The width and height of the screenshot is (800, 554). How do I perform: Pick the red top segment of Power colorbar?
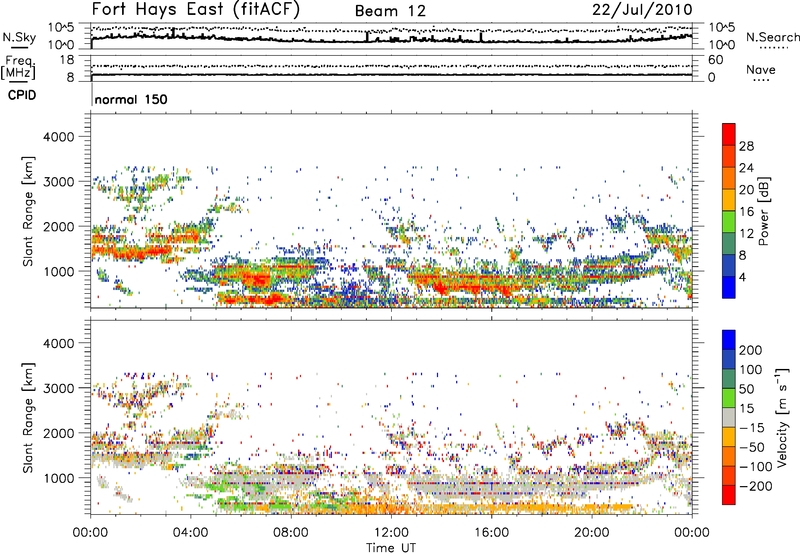pyautogui.click(x=729, y=134)
